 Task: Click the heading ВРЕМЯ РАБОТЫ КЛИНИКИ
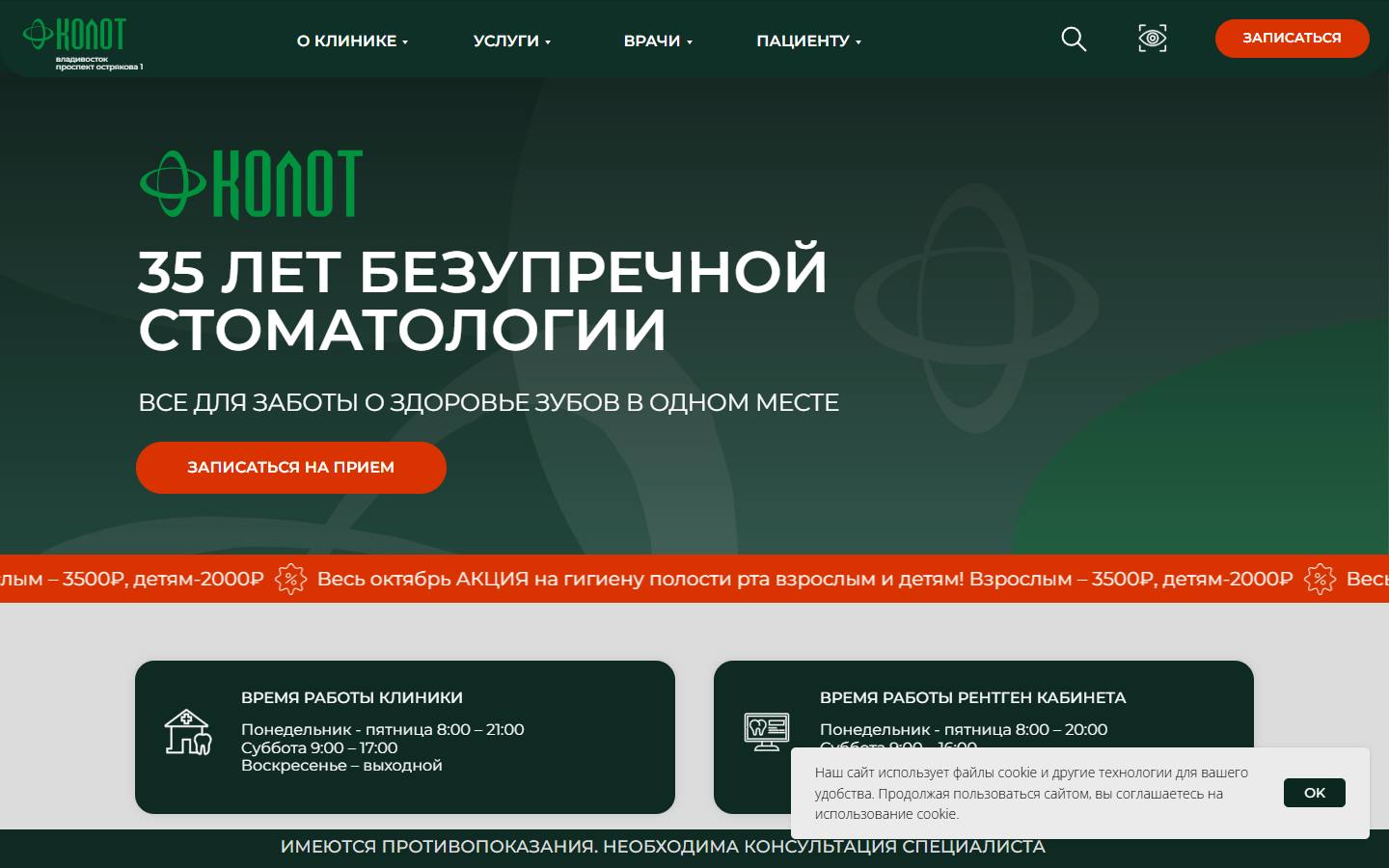(x=352, y=697)
